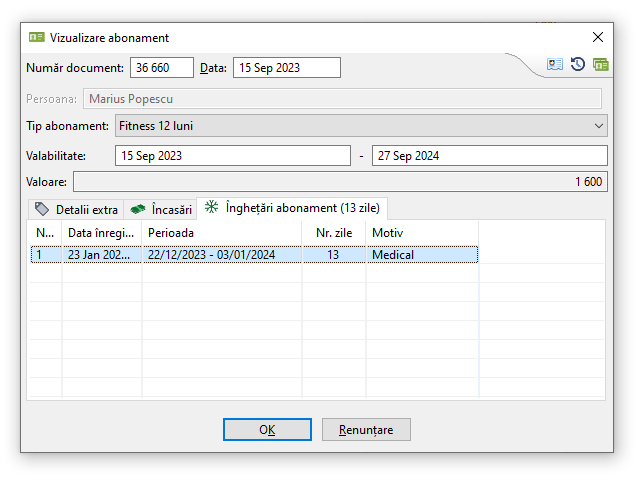Click the green membership cards icon
The image size is (640, 480).
(x=600, y=64)
